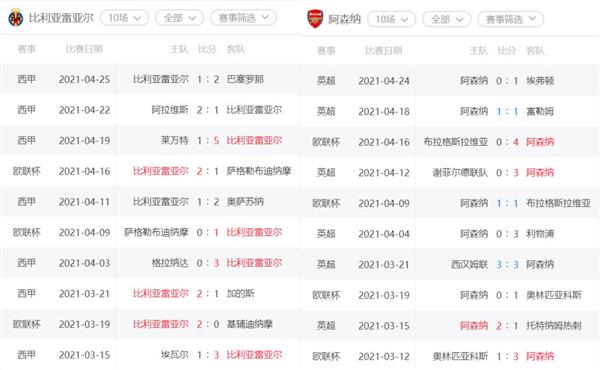Click the Villarreal club crest icon
This screenshot has width=600, height=370.
coord(16,18)
